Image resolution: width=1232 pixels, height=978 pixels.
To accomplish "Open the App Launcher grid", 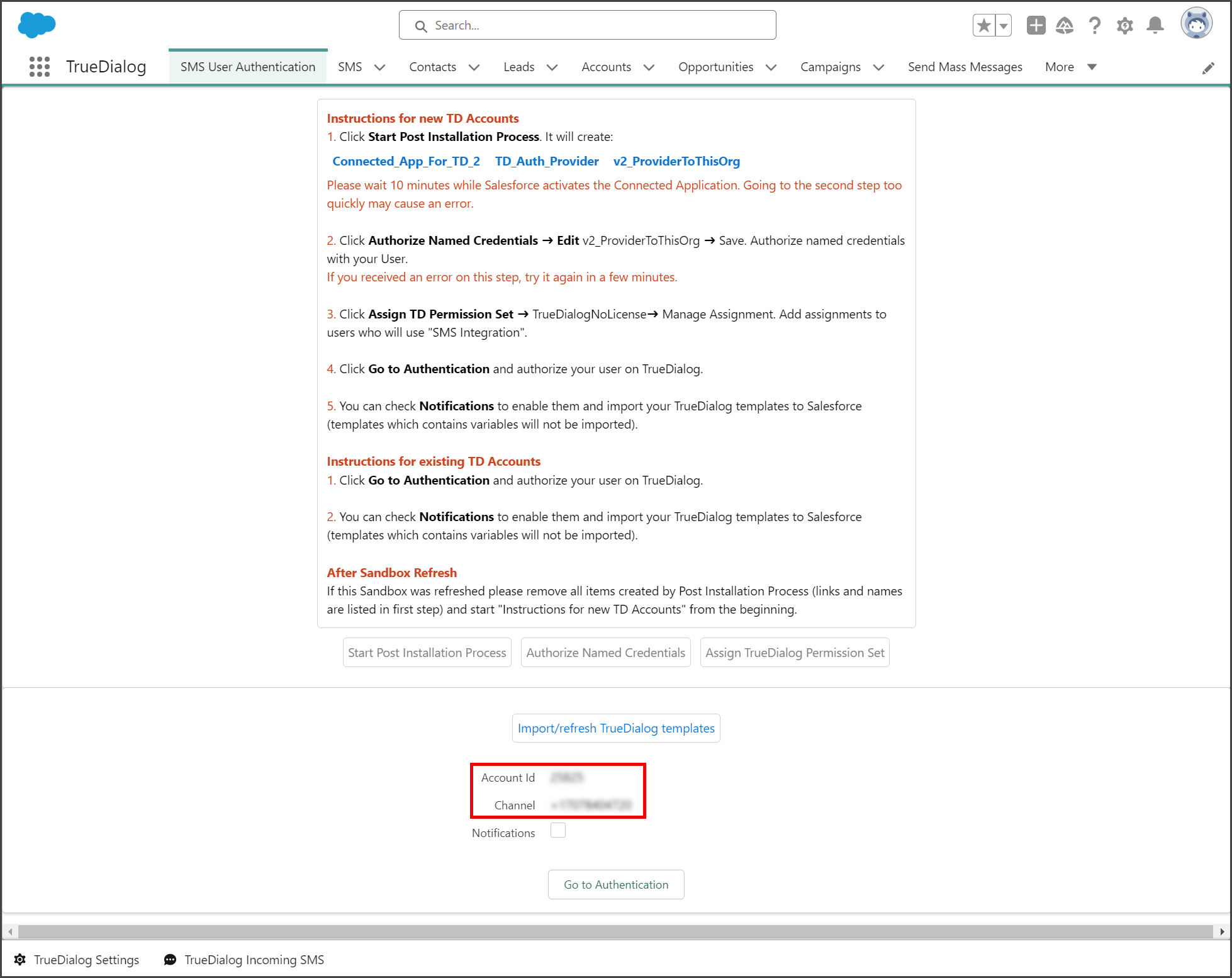I will 40,67.
